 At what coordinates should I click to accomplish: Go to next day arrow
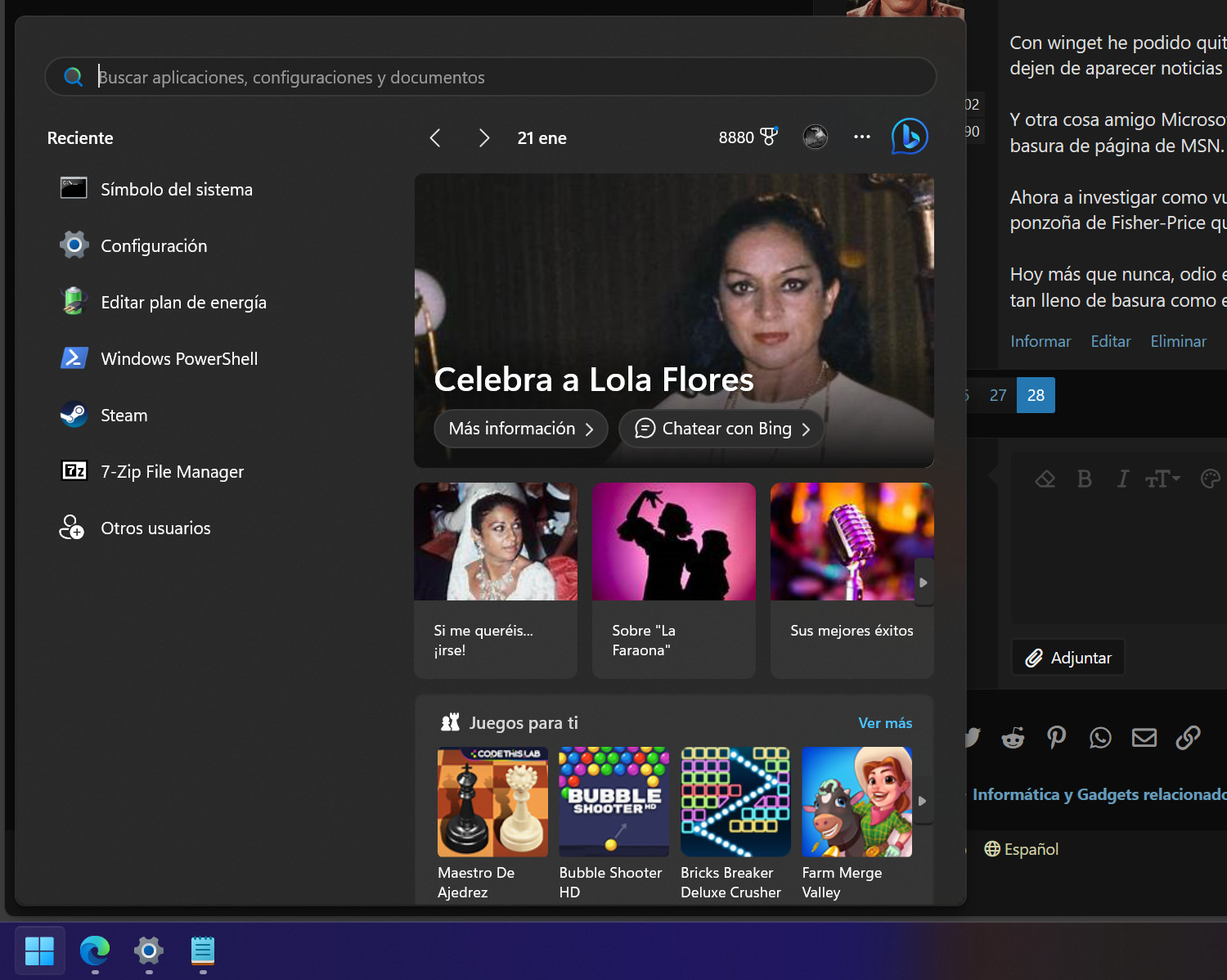pos(484,137)
